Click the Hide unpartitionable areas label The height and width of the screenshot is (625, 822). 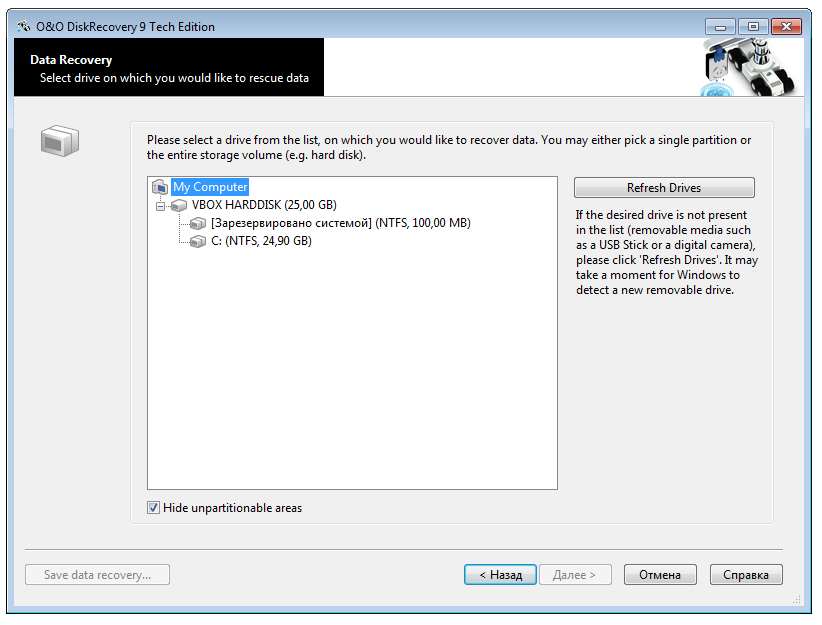coord(232,508)
